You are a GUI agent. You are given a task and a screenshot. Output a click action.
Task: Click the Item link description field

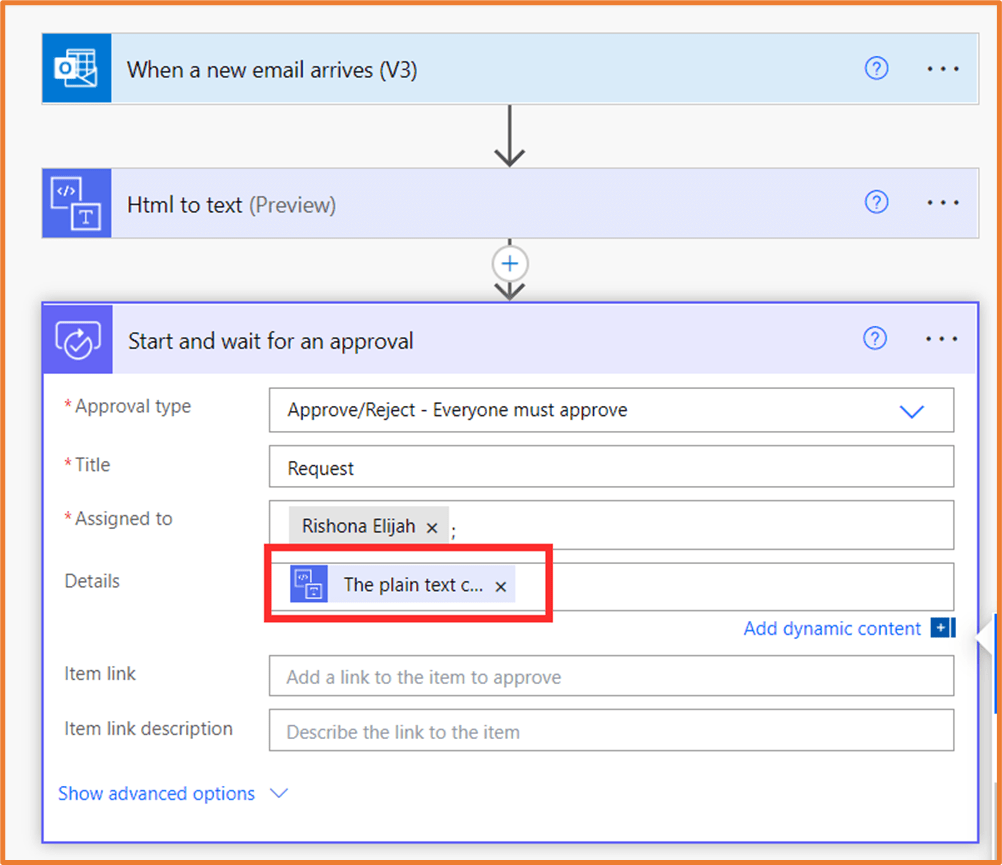pyautogui.click(x=610, y=732)
